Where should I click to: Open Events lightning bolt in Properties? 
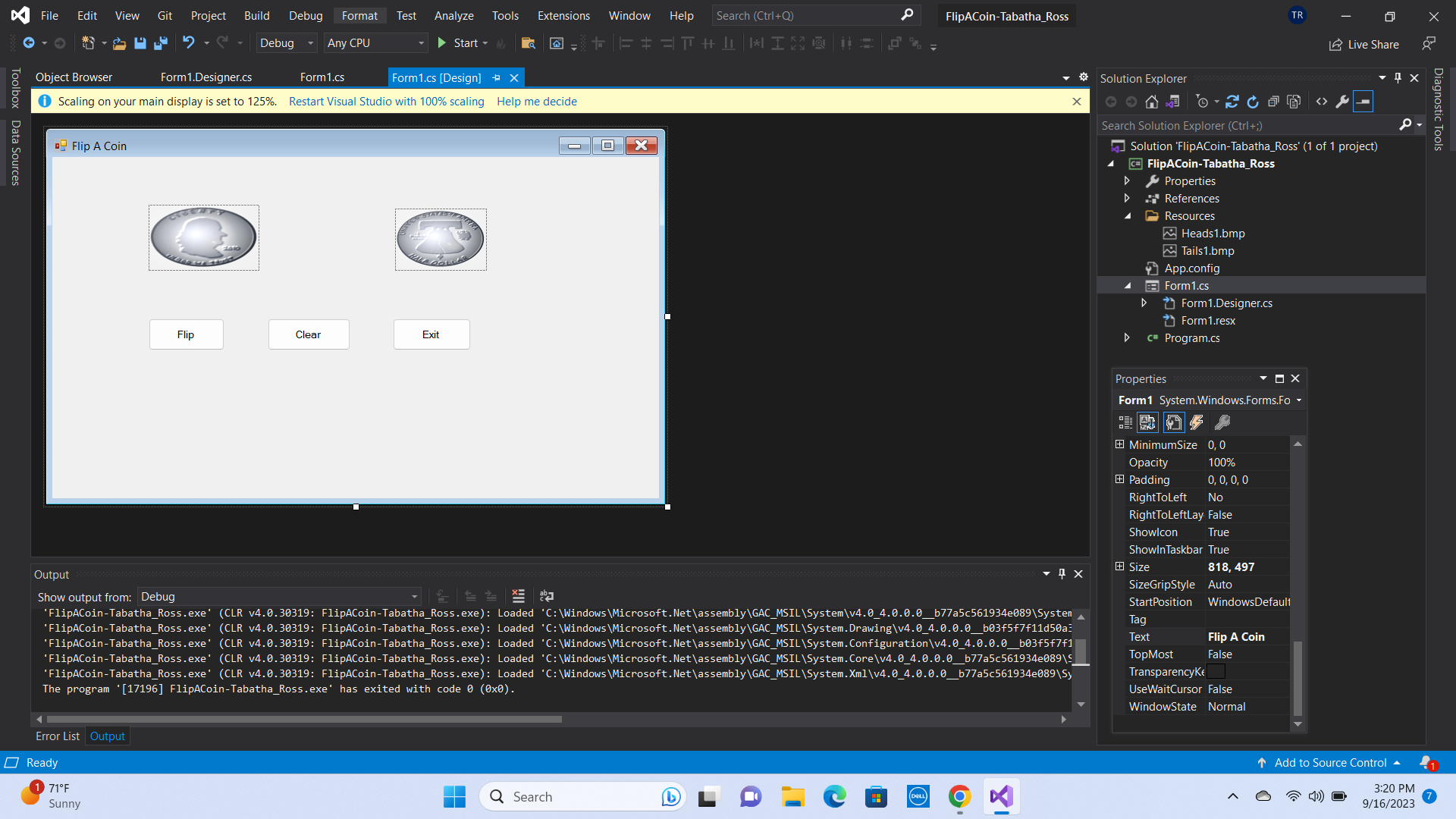(x=1197, y=422)
